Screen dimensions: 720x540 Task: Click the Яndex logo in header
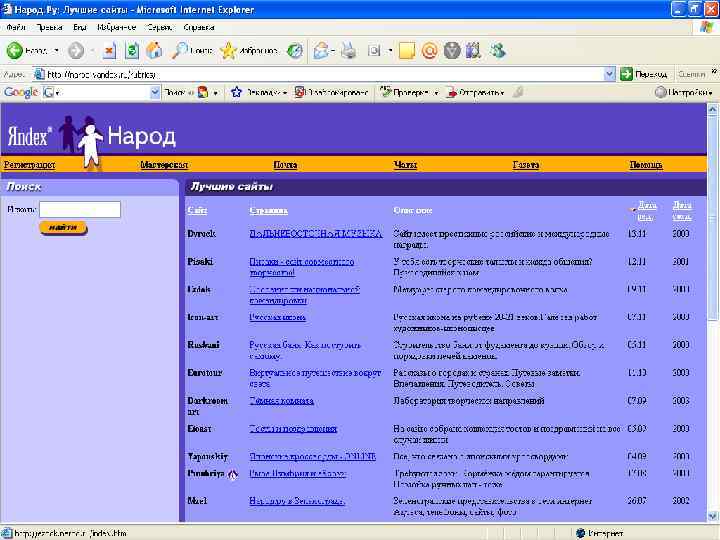(x=30, y=137)
